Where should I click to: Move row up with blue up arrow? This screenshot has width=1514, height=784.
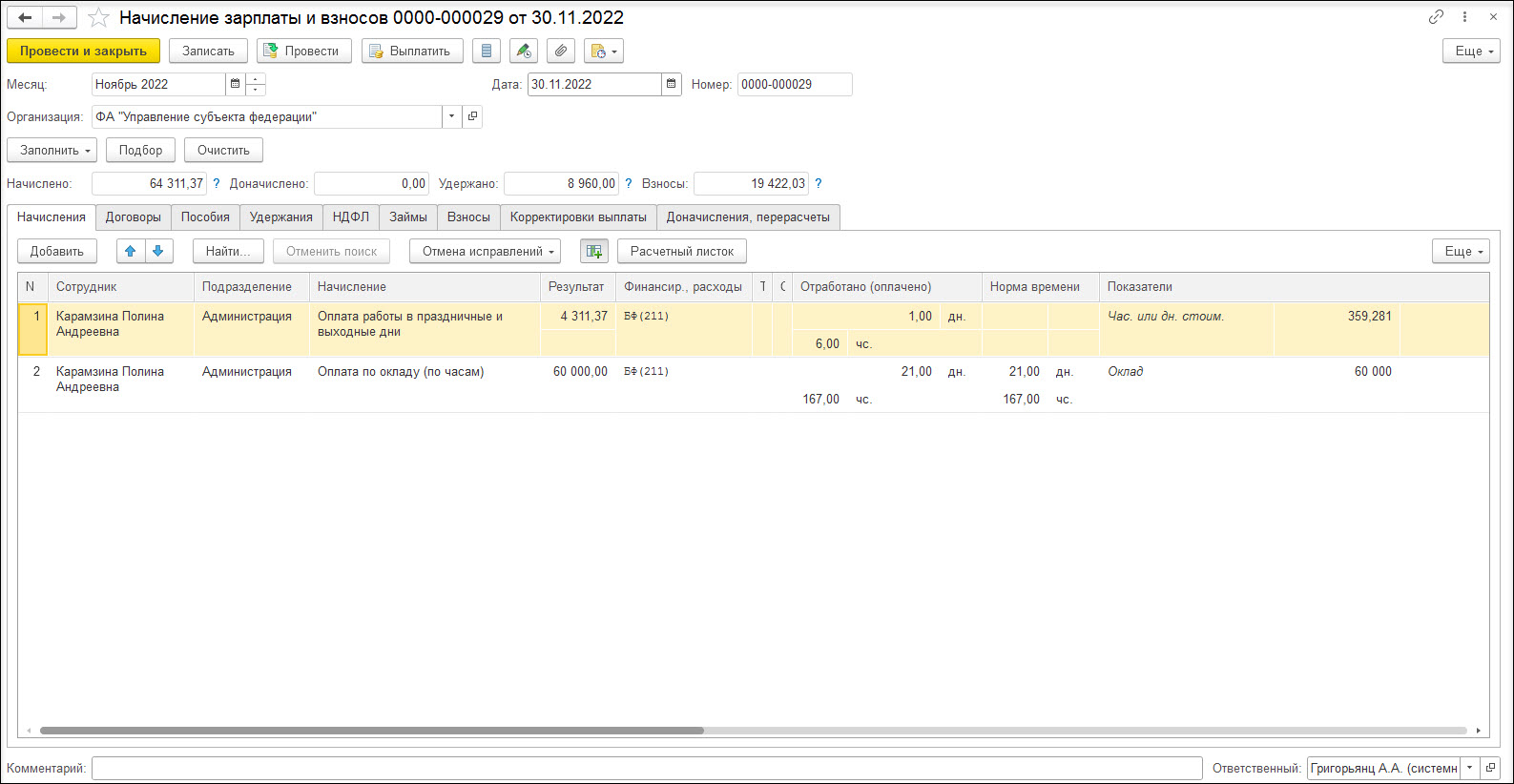tap(131, 251)
